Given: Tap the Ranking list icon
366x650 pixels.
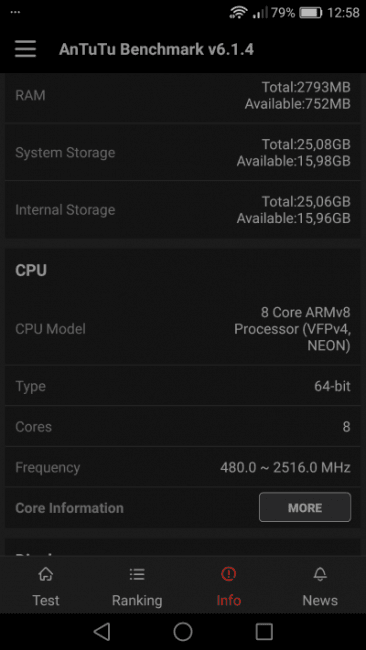Looking at the screenshot, I should point(137,574).
